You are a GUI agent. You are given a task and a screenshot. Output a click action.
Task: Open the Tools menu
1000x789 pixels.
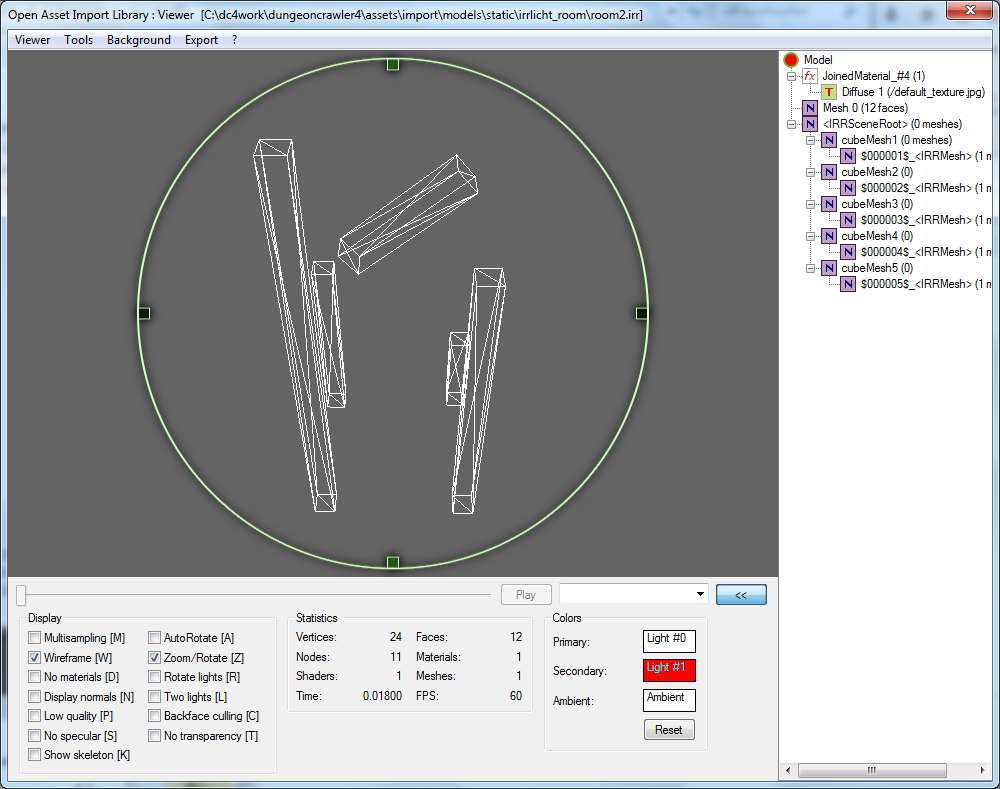(x=78, y=40)
